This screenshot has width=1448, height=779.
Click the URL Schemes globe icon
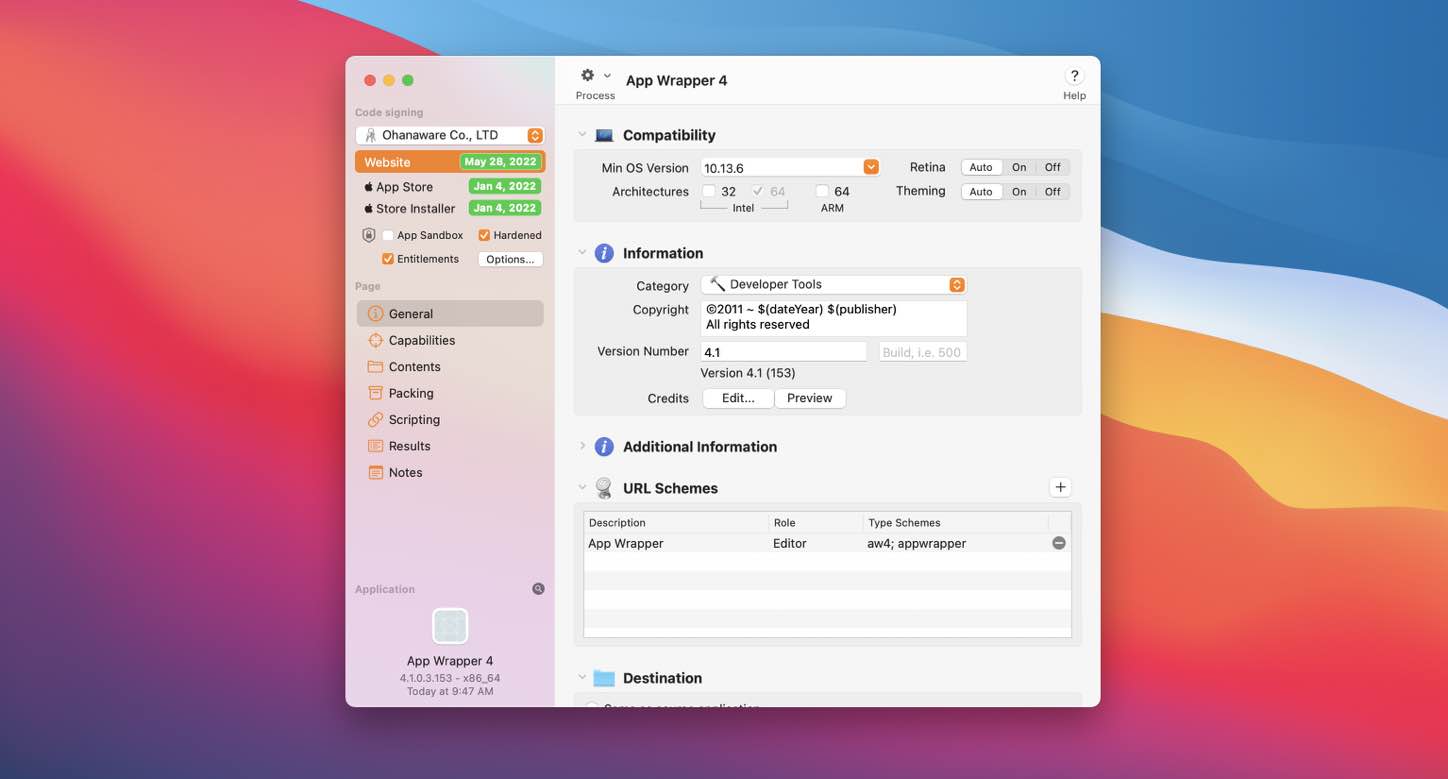tap(604, 488)
